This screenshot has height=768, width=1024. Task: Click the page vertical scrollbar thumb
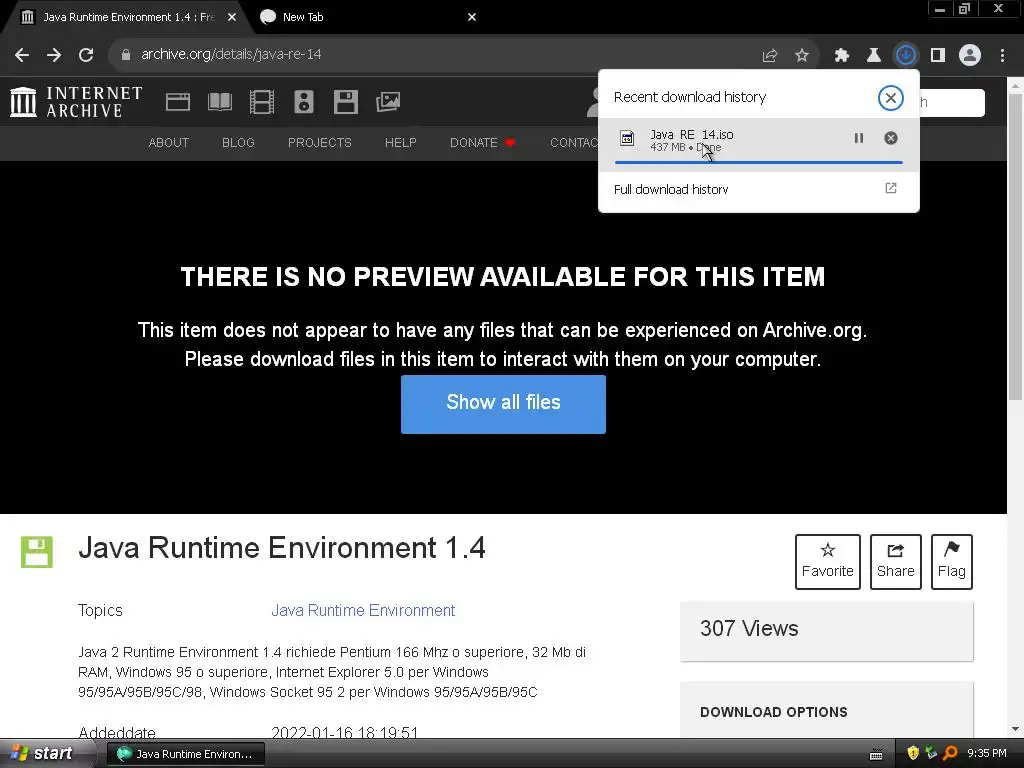click(1015, 247)
